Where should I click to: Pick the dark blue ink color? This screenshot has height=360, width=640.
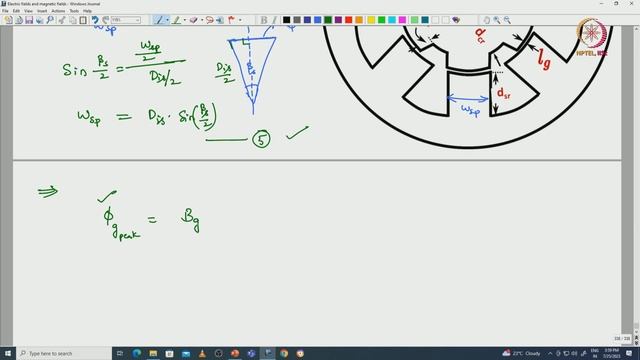(x=307, y=20)
